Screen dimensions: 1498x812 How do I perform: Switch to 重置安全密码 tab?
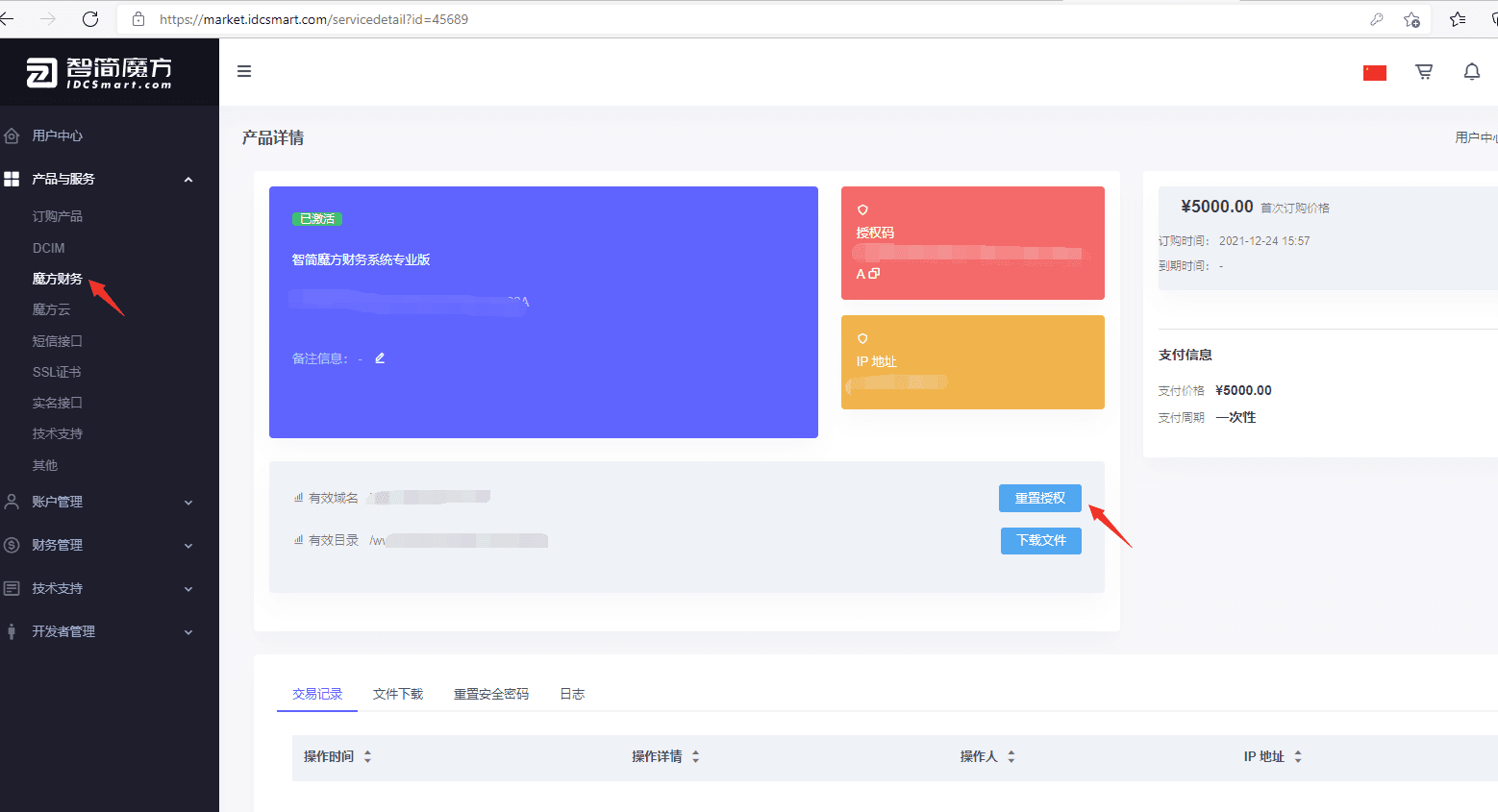tap(491, 694)
